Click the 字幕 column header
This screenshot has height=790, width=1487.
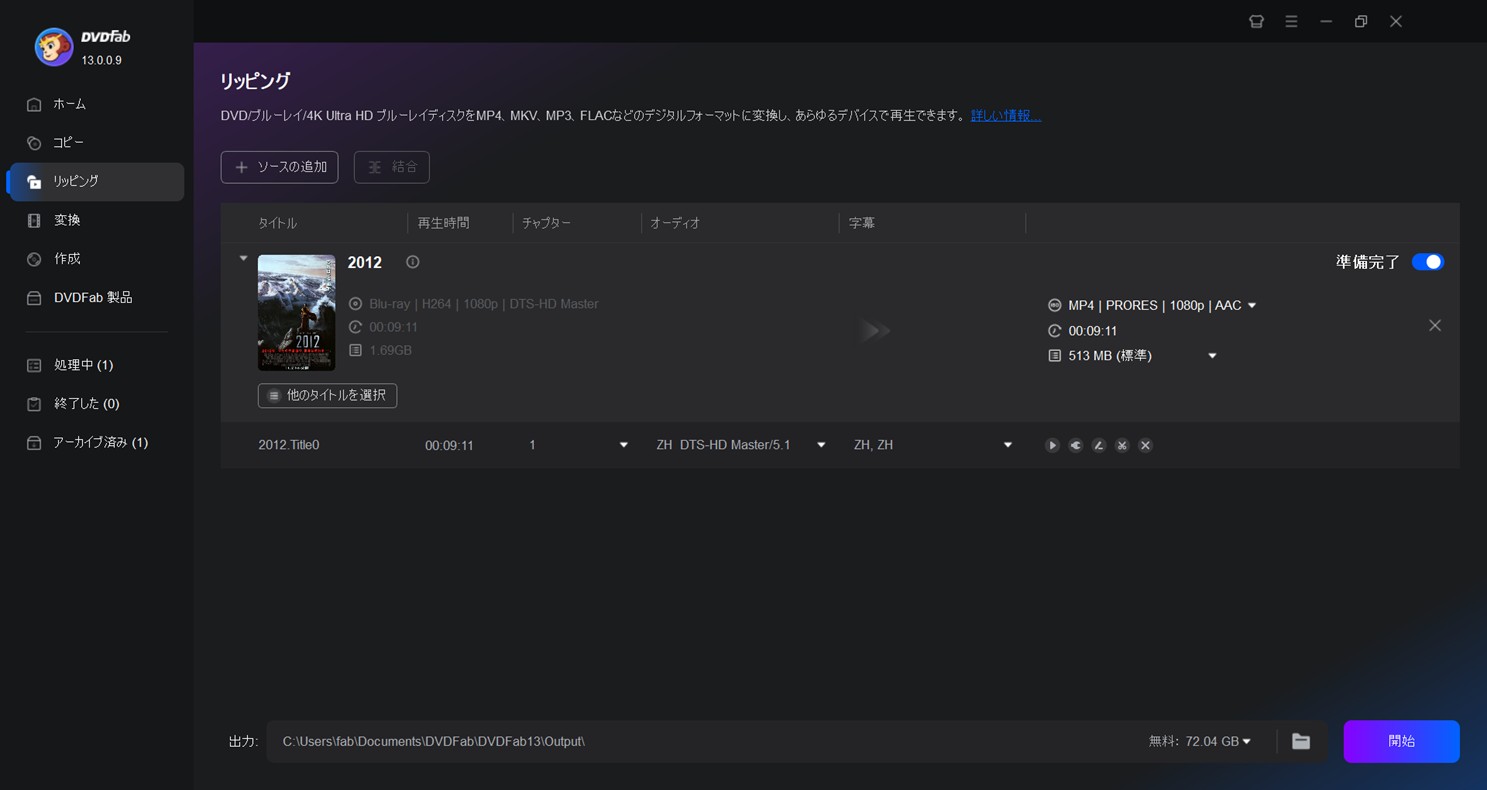(862, 223)
